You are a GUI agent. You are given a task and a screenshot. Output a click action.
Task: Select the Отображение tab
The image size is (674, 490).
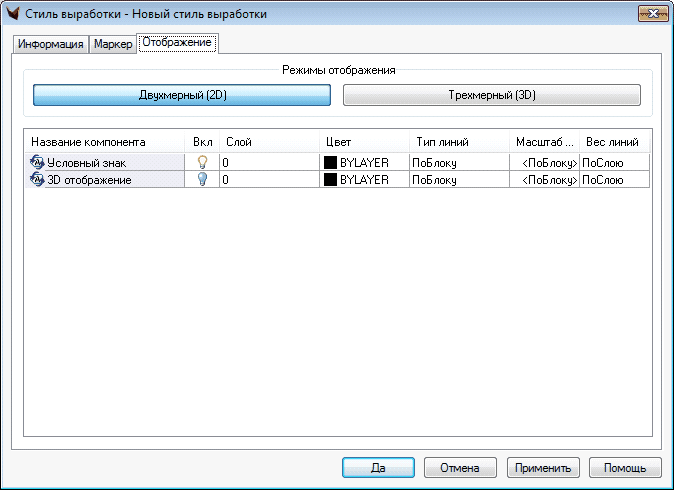tap(177, 43)
